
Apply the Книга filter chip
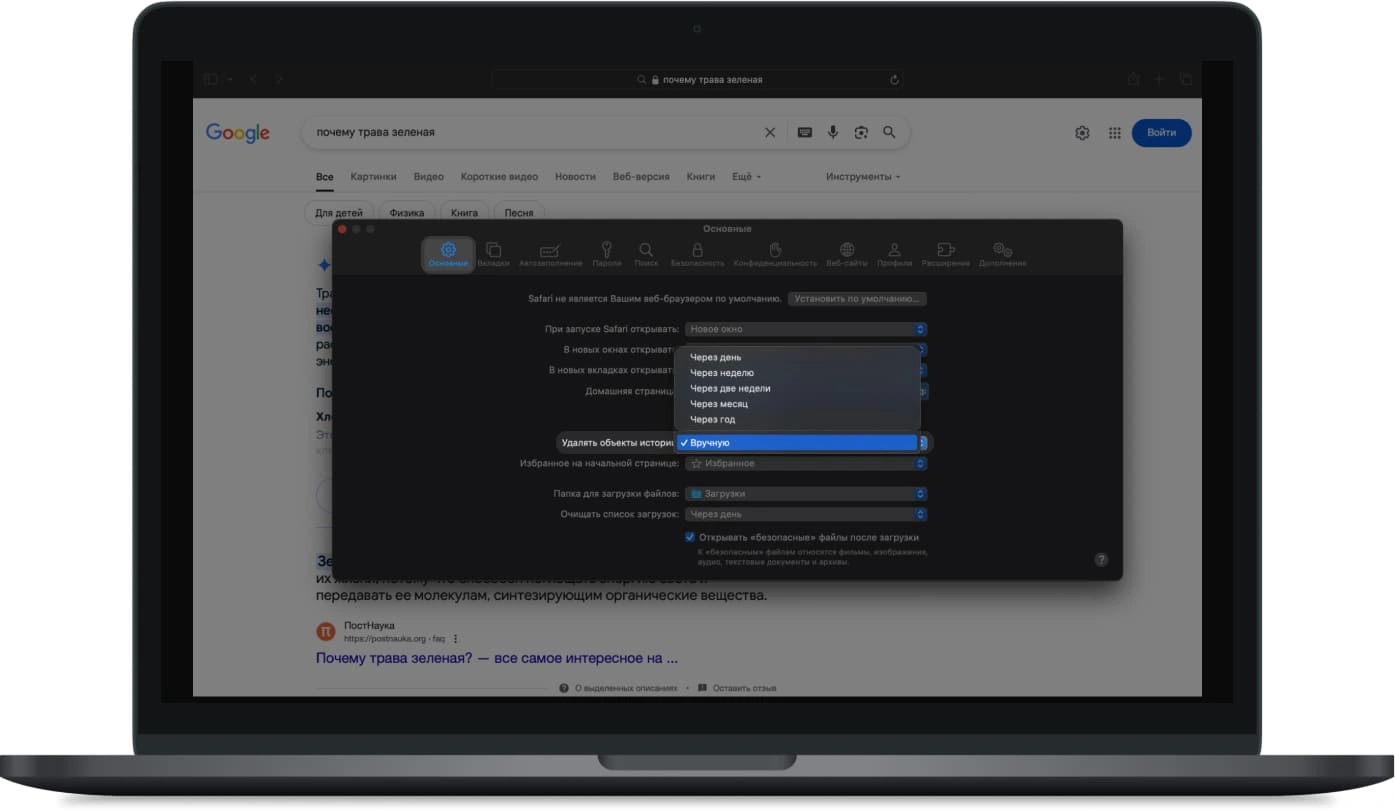pos(464,212)
